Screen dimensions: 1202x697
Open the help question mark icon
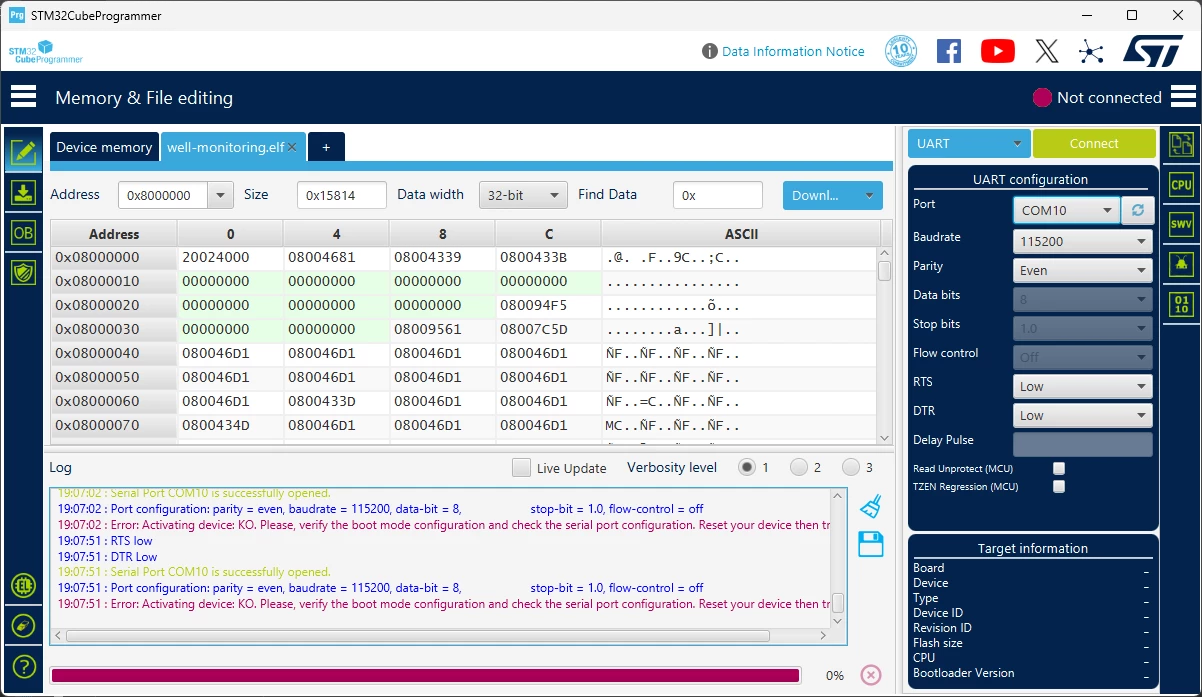24,665
